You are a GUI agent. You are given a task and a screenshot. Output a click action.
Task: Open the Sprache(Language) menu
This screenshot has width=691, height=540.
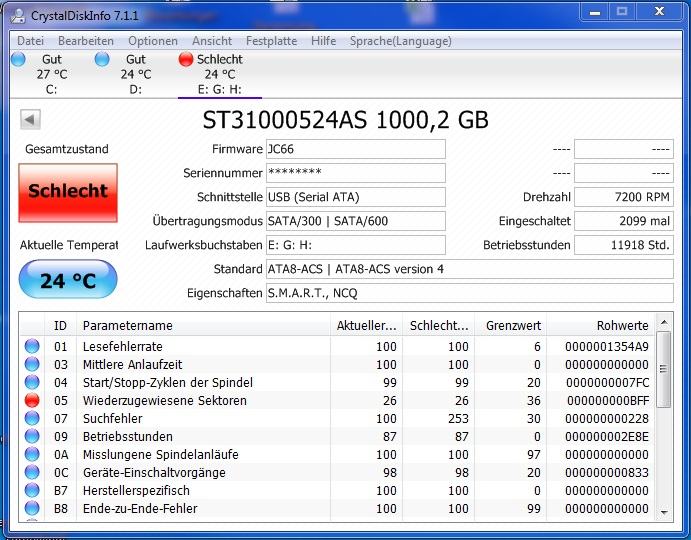[x=401, y=41]
